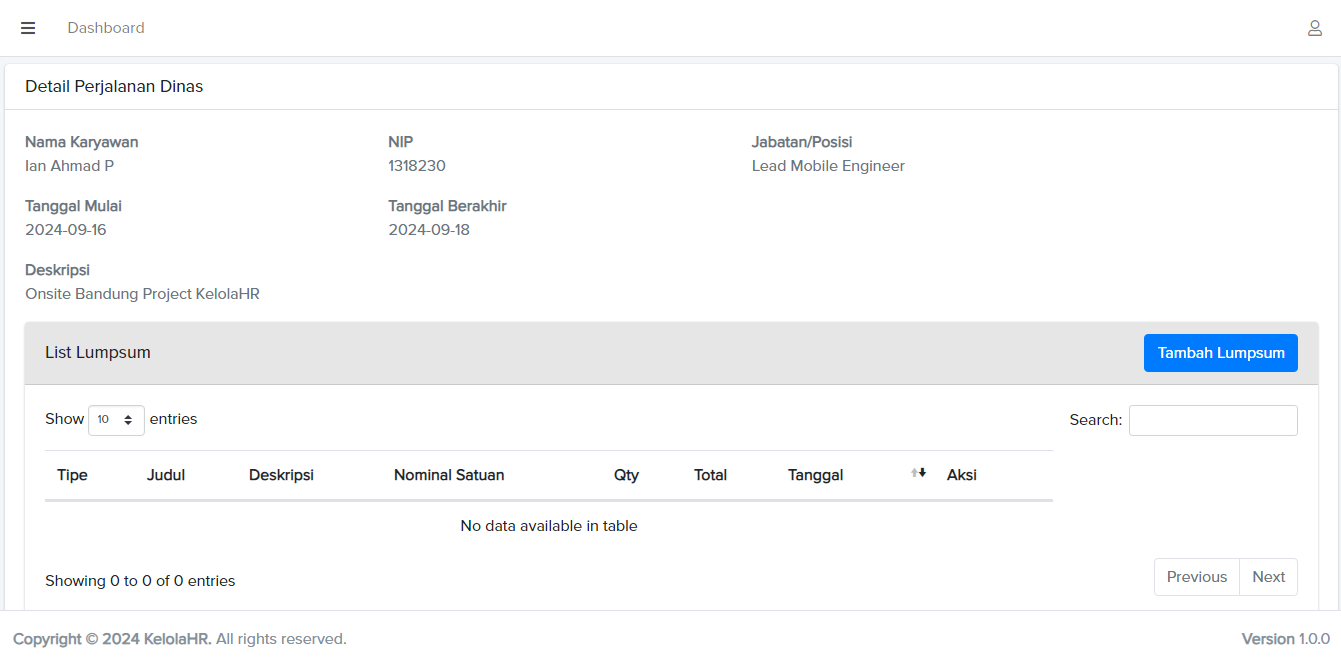Go to the Next page
1341x667 pixels.
point(1268,577)
